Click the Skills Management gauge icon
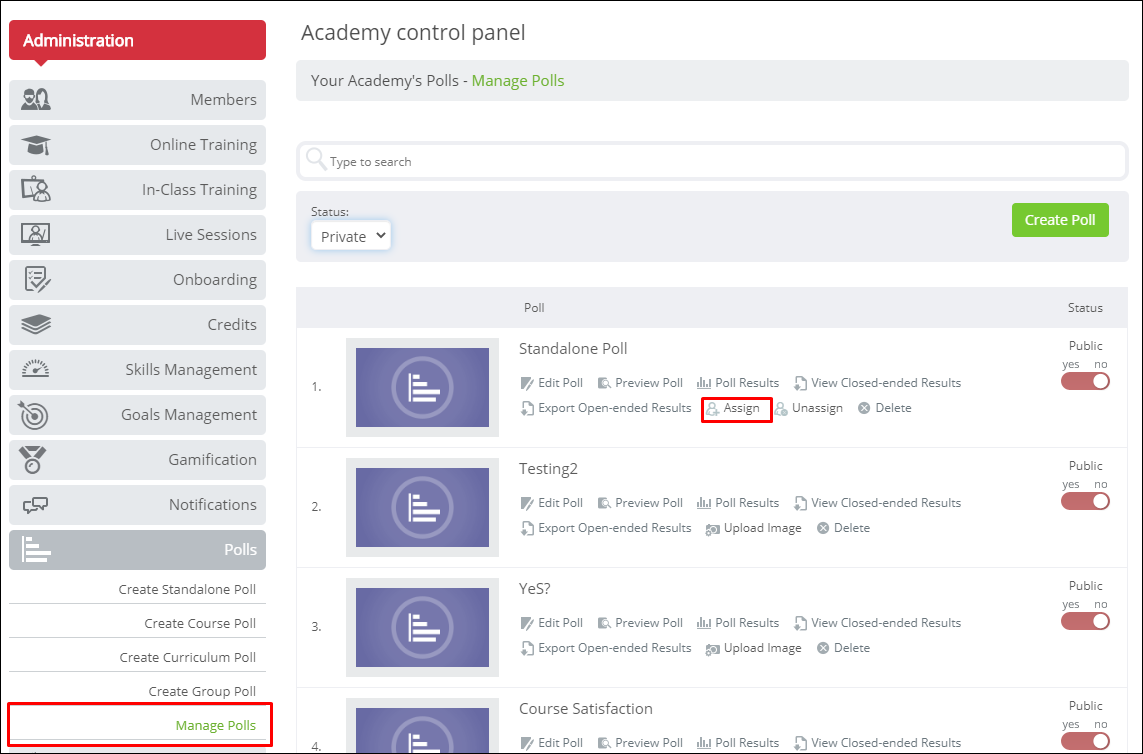This screenshot has height=754, width=1143. pyautogui.click(x=36, y=369)
